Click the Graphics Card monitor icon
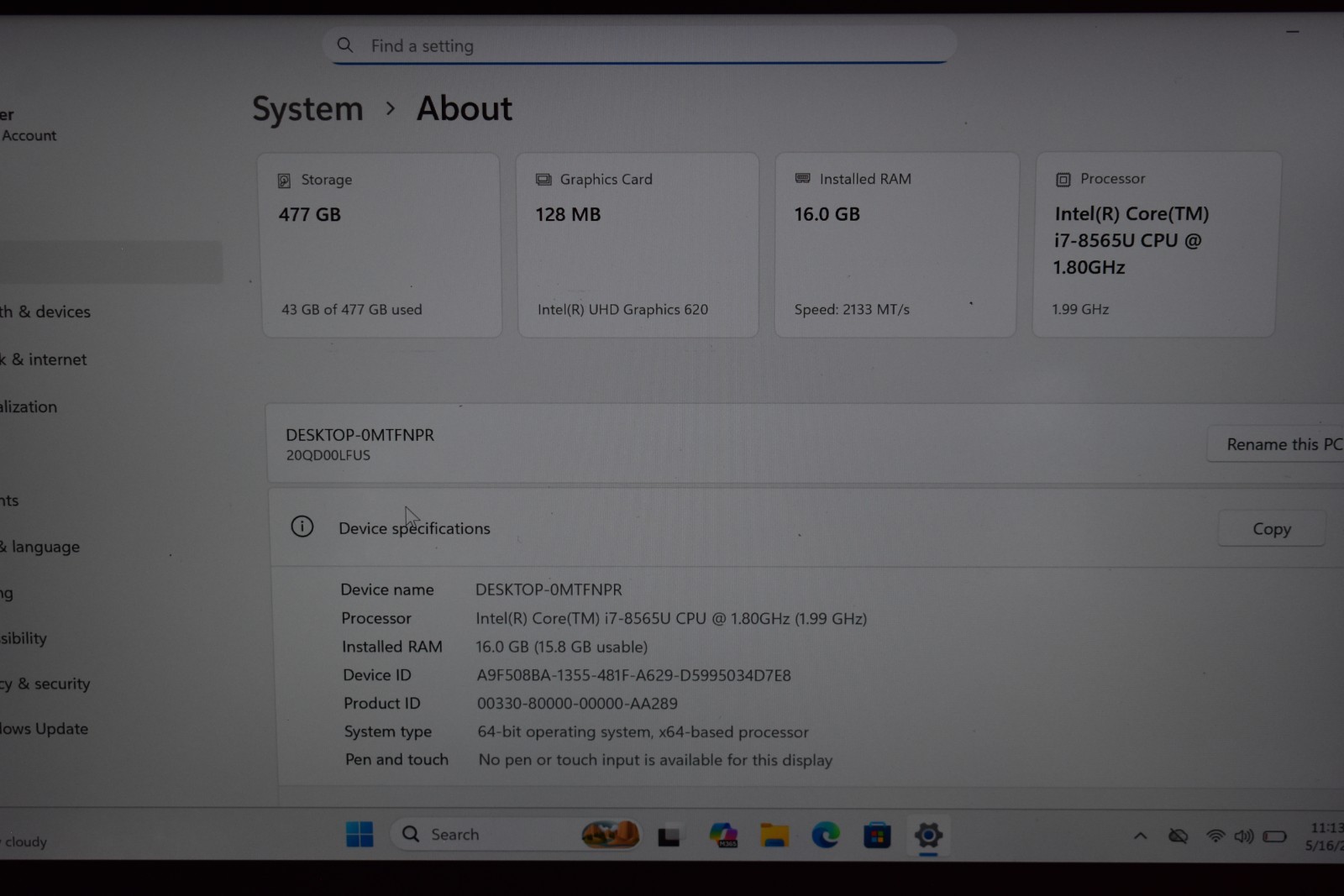 (543, 180)
